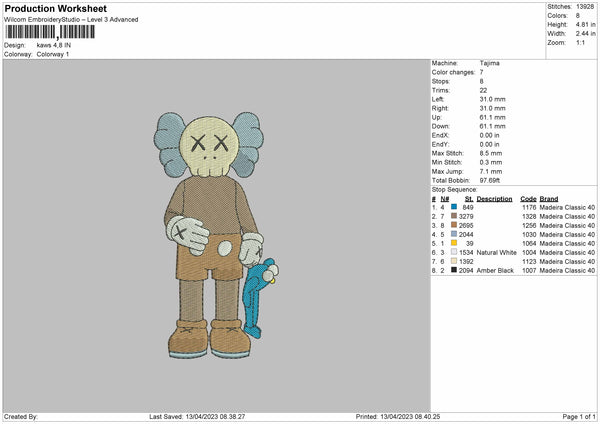Click the stitch count 2695 in row 3
This screenshot has height=424, width=600.
pyautogui.click(x=466, y=225)
